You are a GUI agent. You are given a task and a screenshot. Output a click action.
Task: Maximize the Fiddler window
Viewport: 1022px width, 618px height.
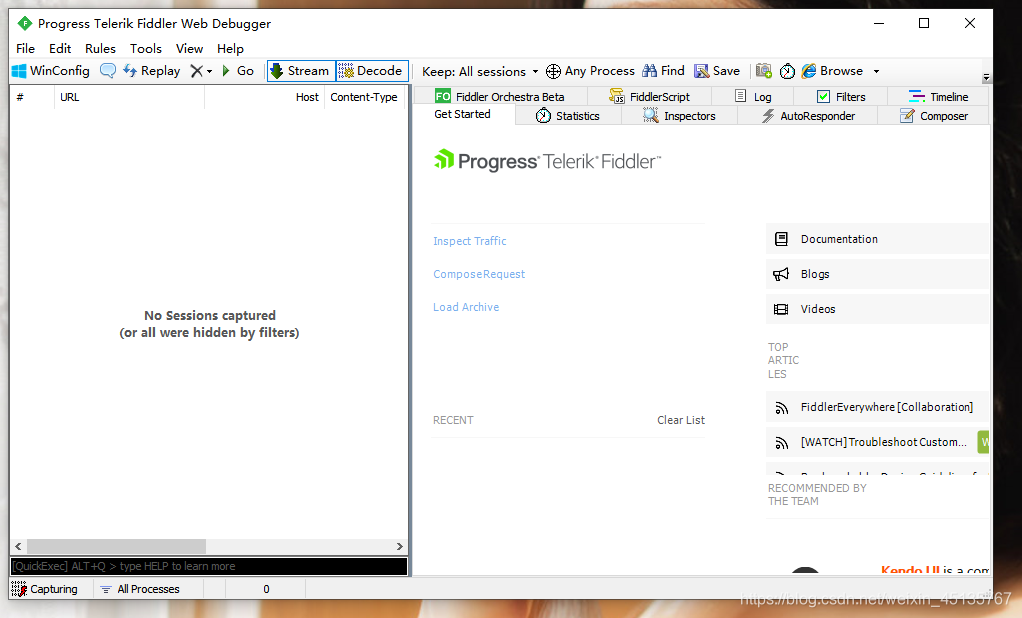pyautogui.click(x=924, y=23)
